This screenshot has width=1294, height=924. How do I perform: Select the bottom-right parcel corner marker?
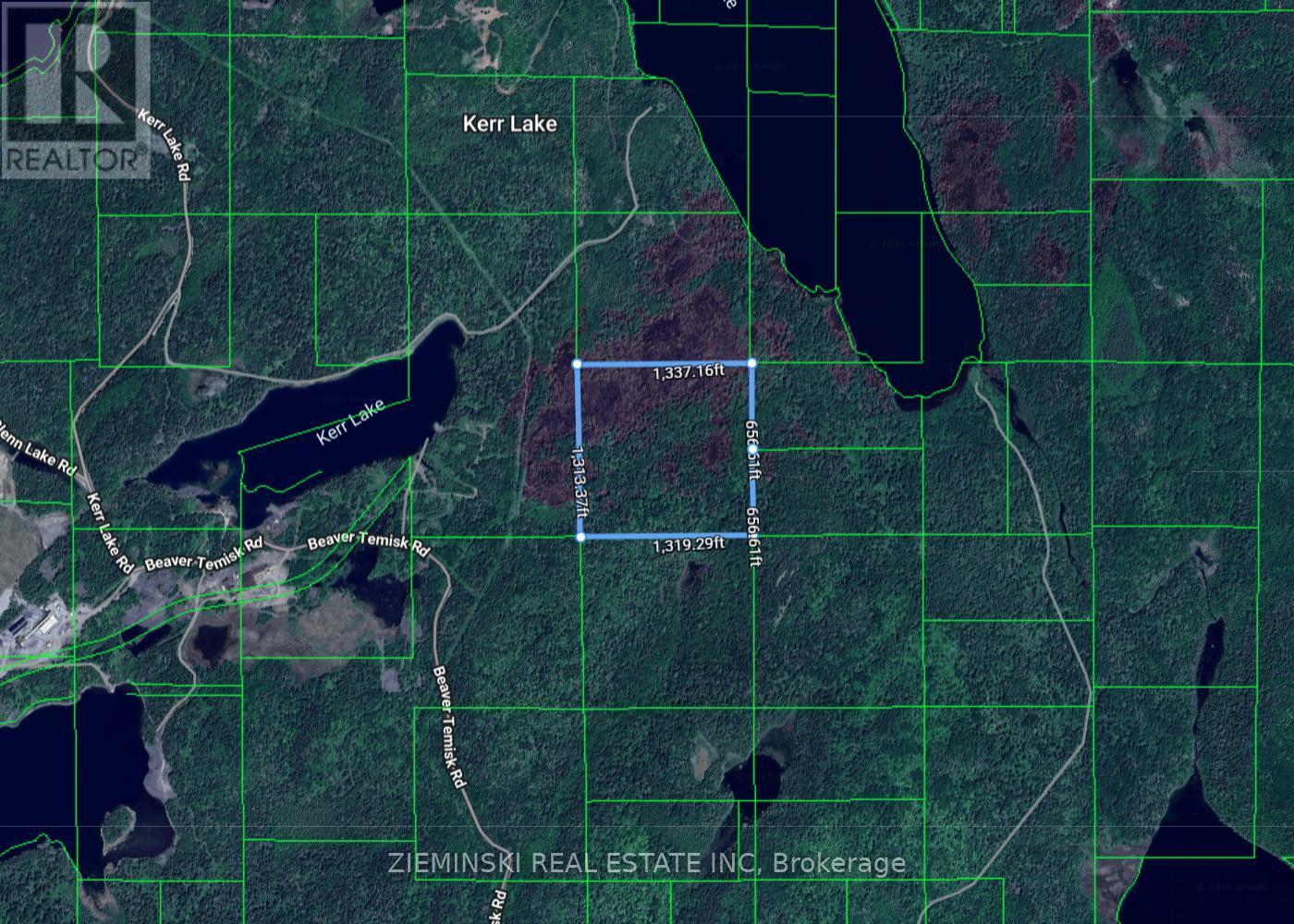[751, 534]
